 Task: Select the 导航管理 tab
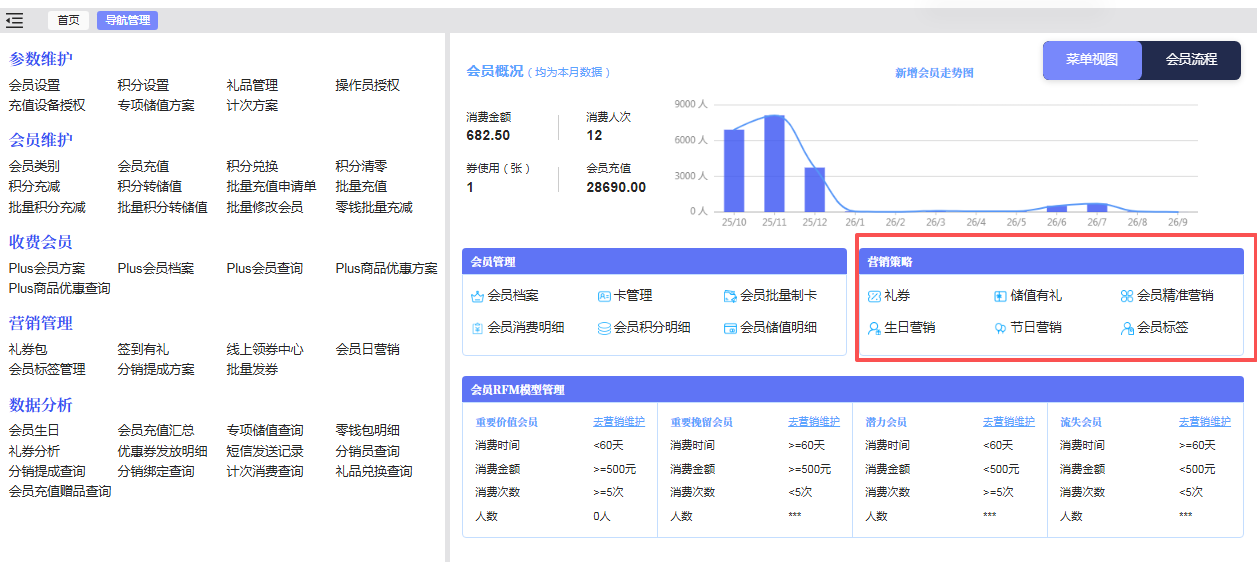(x=127, y=20)
